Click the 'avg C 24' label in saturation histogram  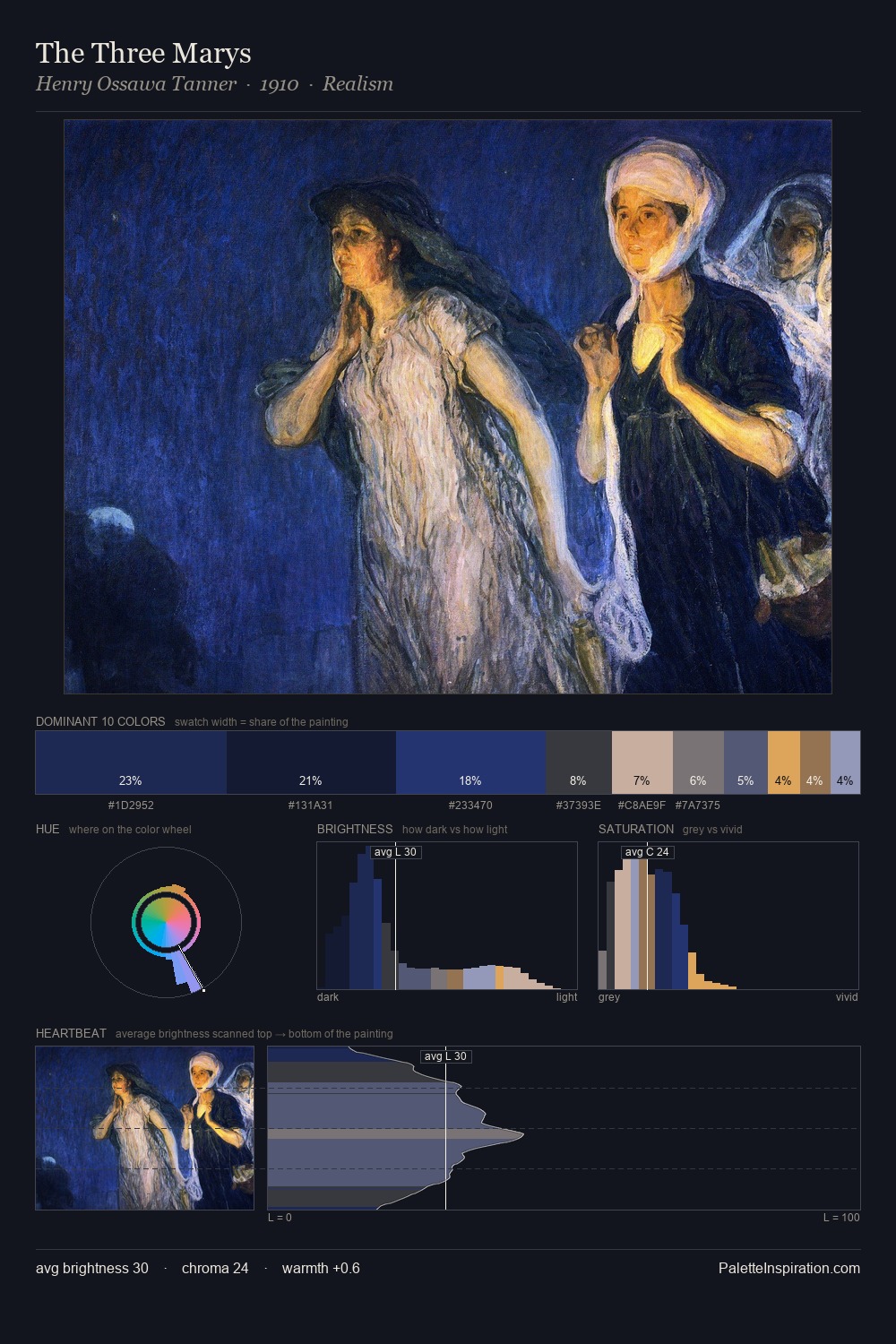pos(647,852)
